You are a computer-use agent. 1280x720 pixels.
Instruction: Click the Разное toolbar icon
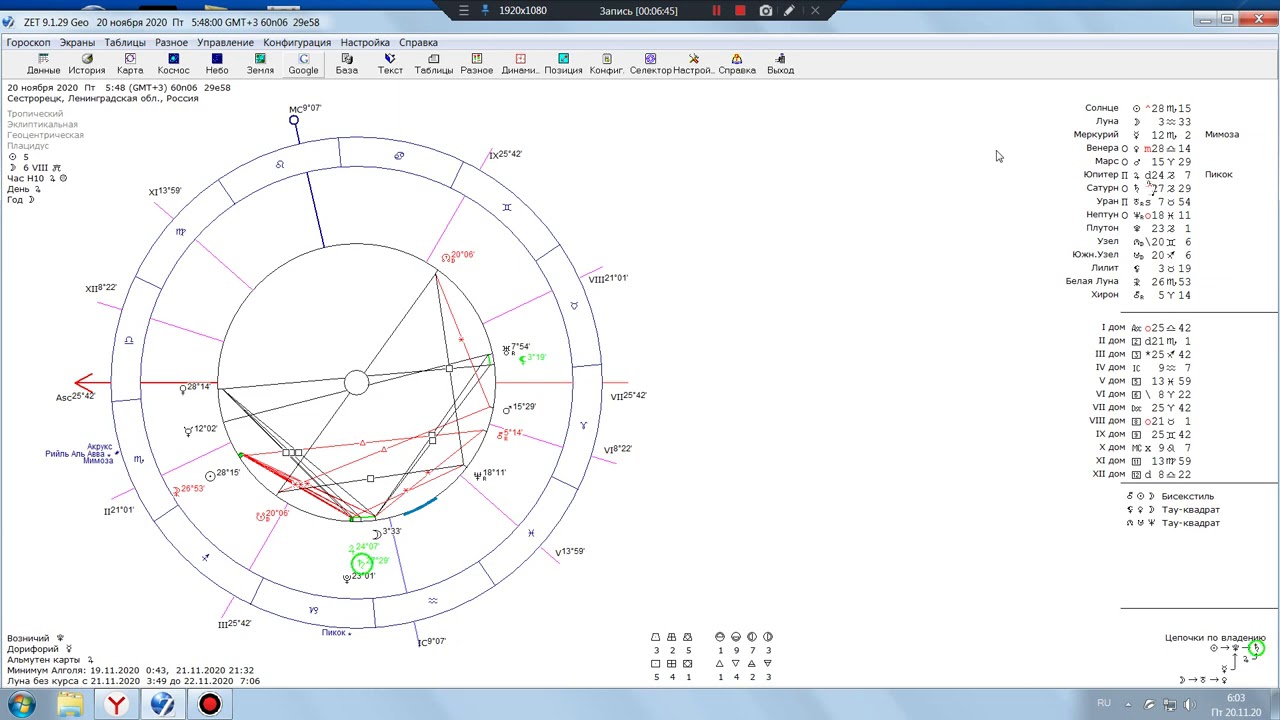pos(476,64)
